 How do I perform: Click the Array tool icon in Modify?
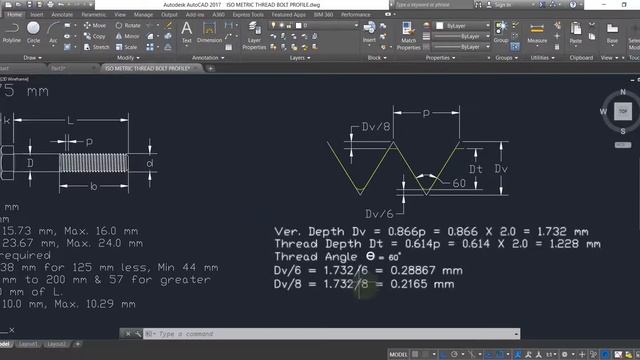tap(150, 47)
